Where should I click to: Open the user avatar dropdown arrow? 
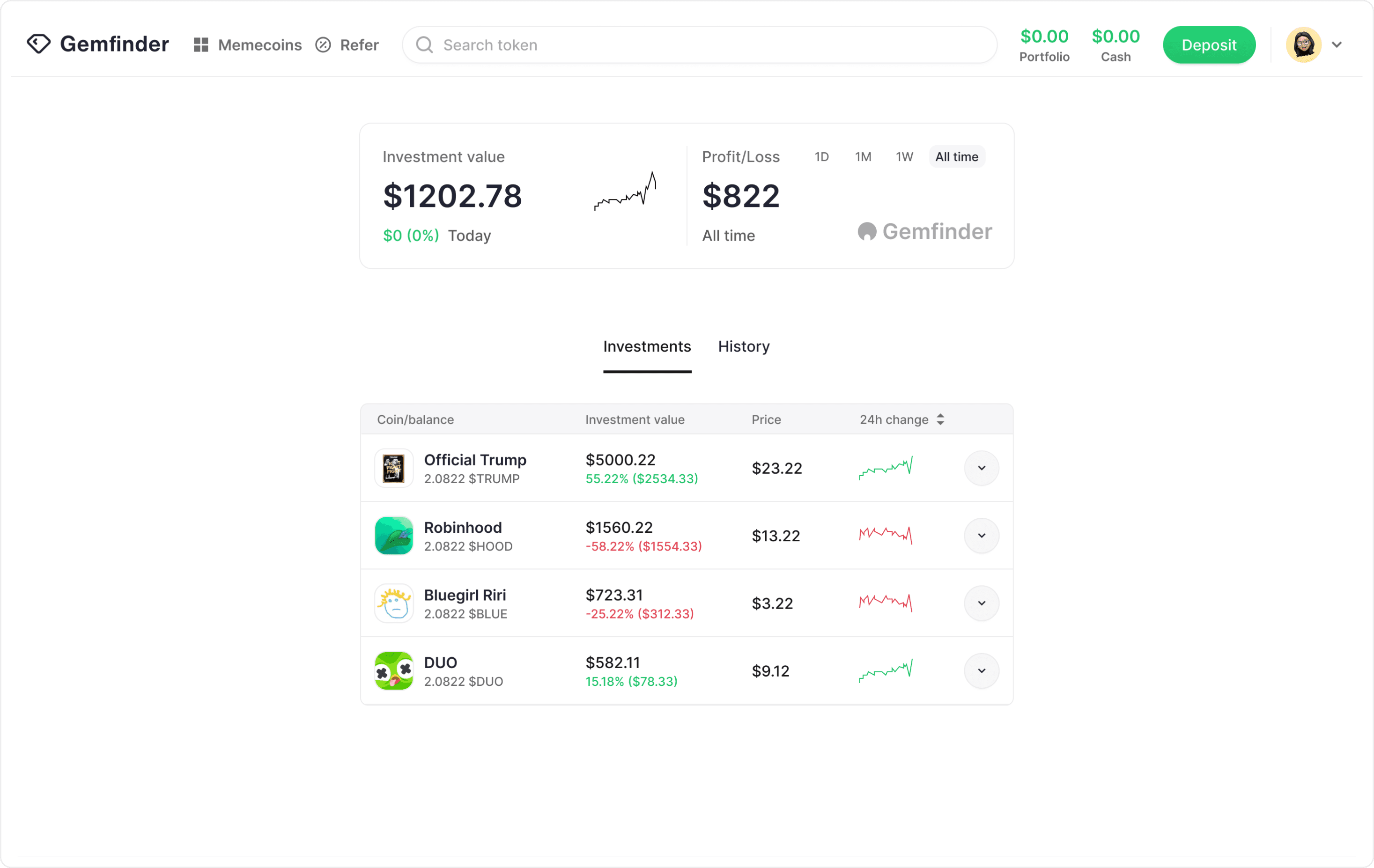coord(1337,44)
